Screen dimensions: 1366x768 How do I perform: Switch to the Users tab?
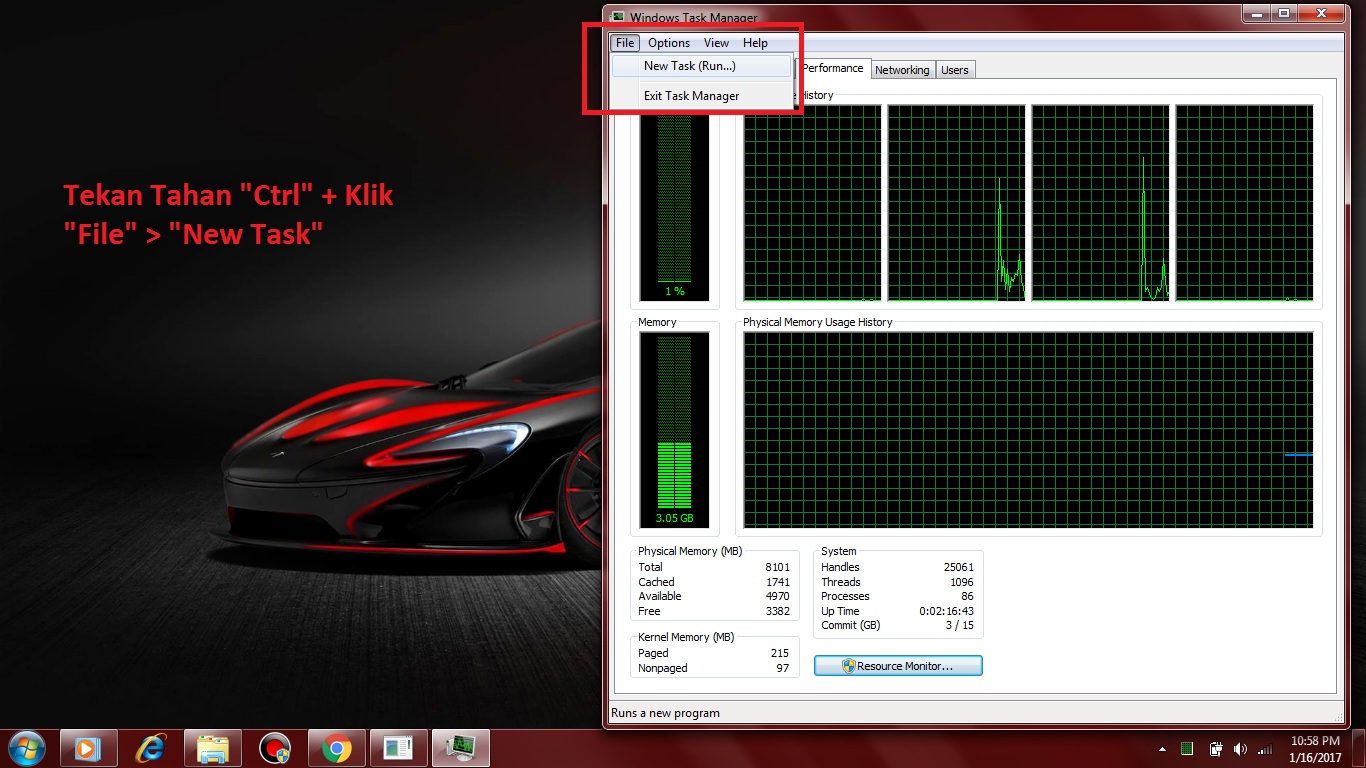tap(955, 70)
